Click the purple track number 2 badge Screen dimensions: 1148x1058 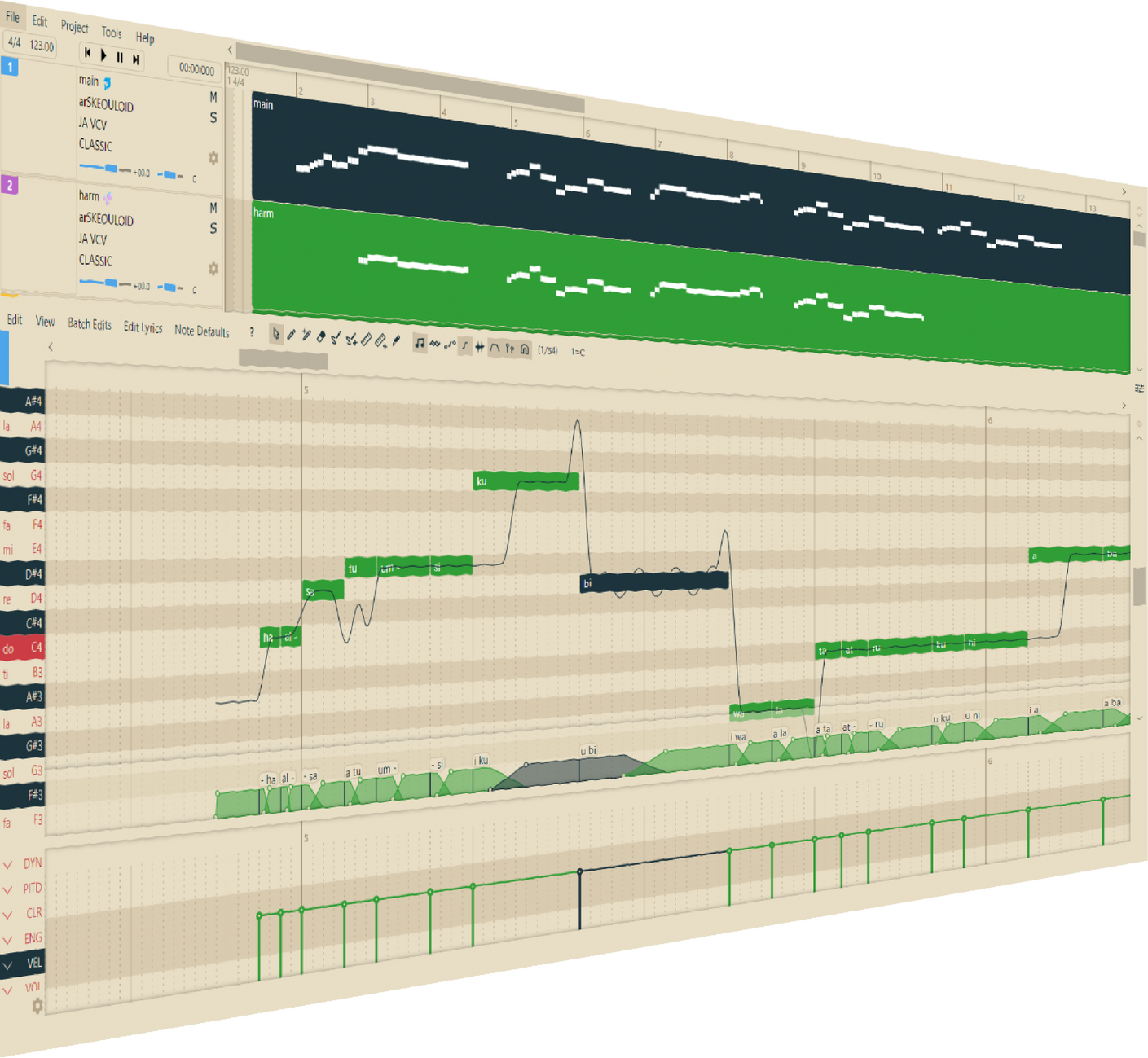point(10,186)
